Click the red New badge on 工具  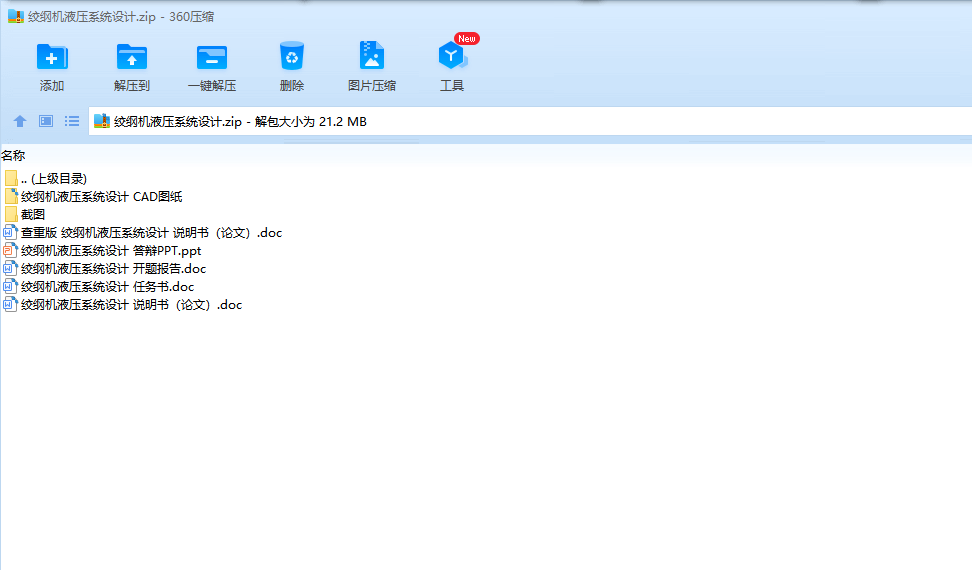click(x=467, y=38)
